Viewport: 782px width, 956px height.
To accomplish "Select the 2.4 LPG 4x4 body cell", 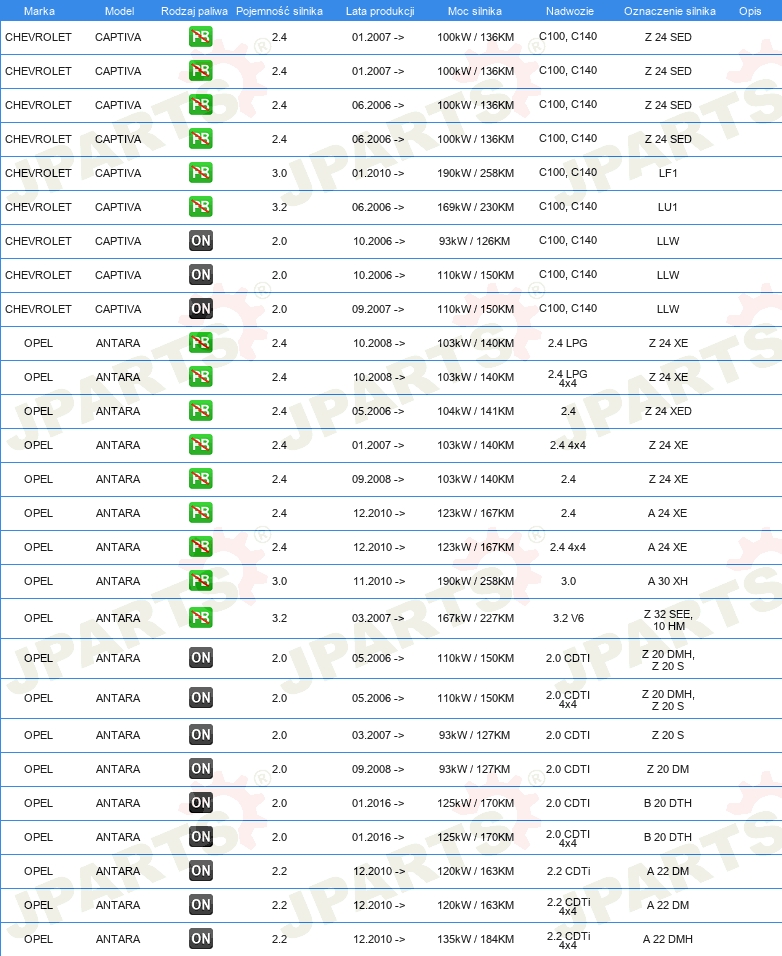I will [567, 378].
